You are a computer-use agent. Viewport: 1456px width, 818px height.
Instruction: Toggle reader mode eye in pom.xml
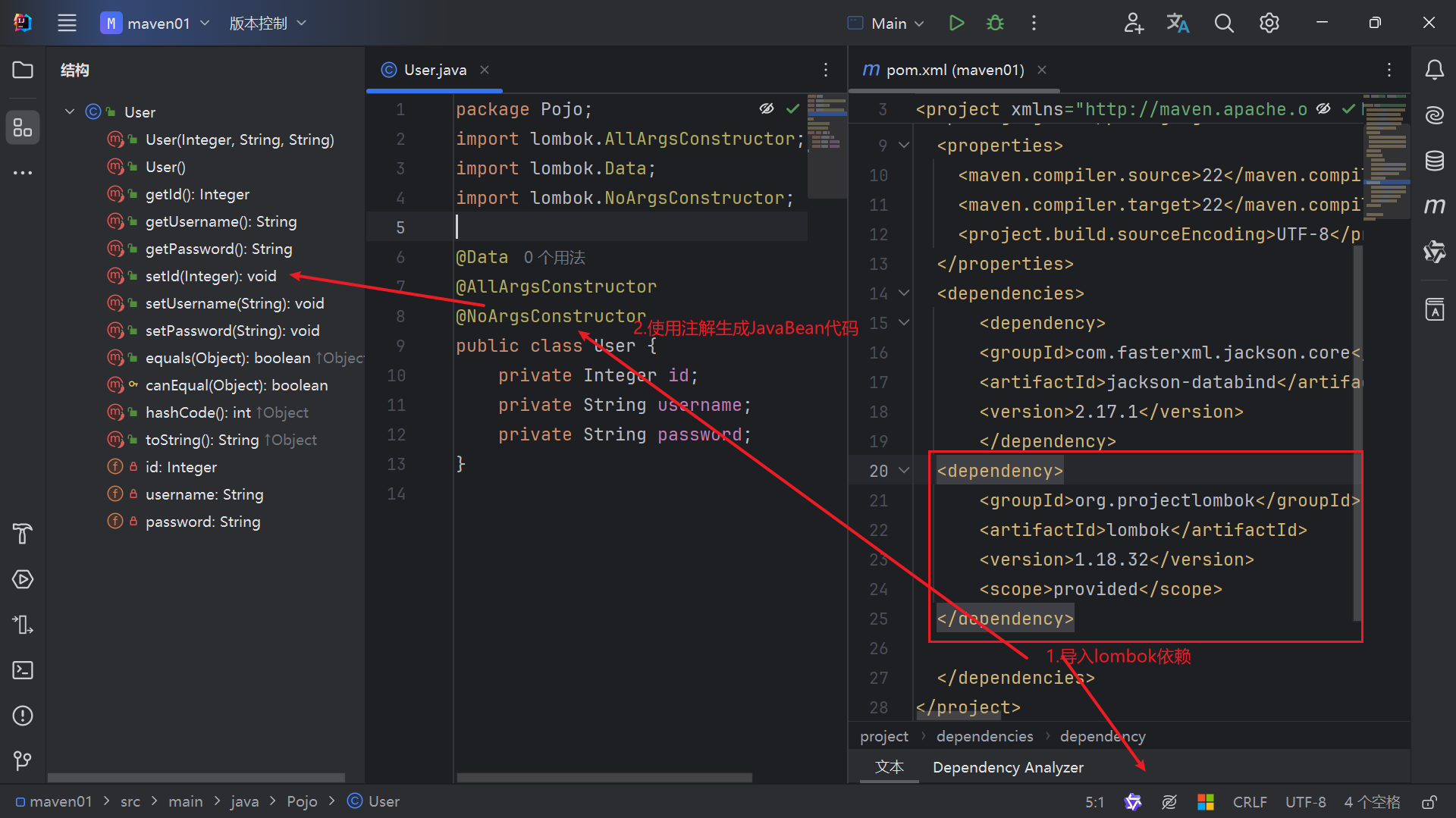1323,108
